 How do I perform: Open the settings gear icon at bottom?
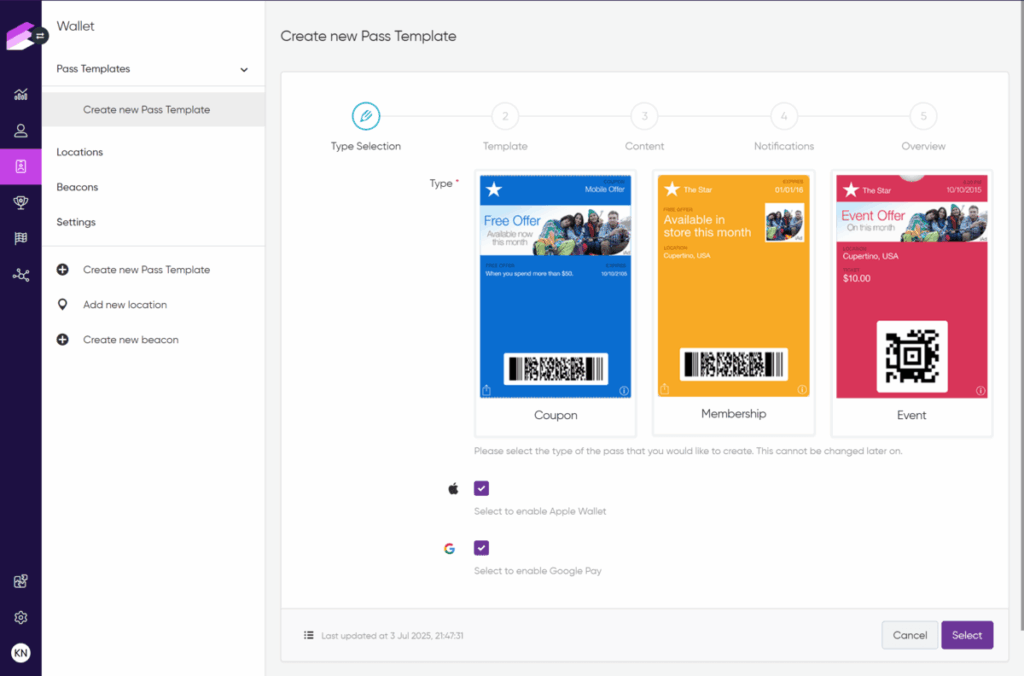[x=20, y=617]
